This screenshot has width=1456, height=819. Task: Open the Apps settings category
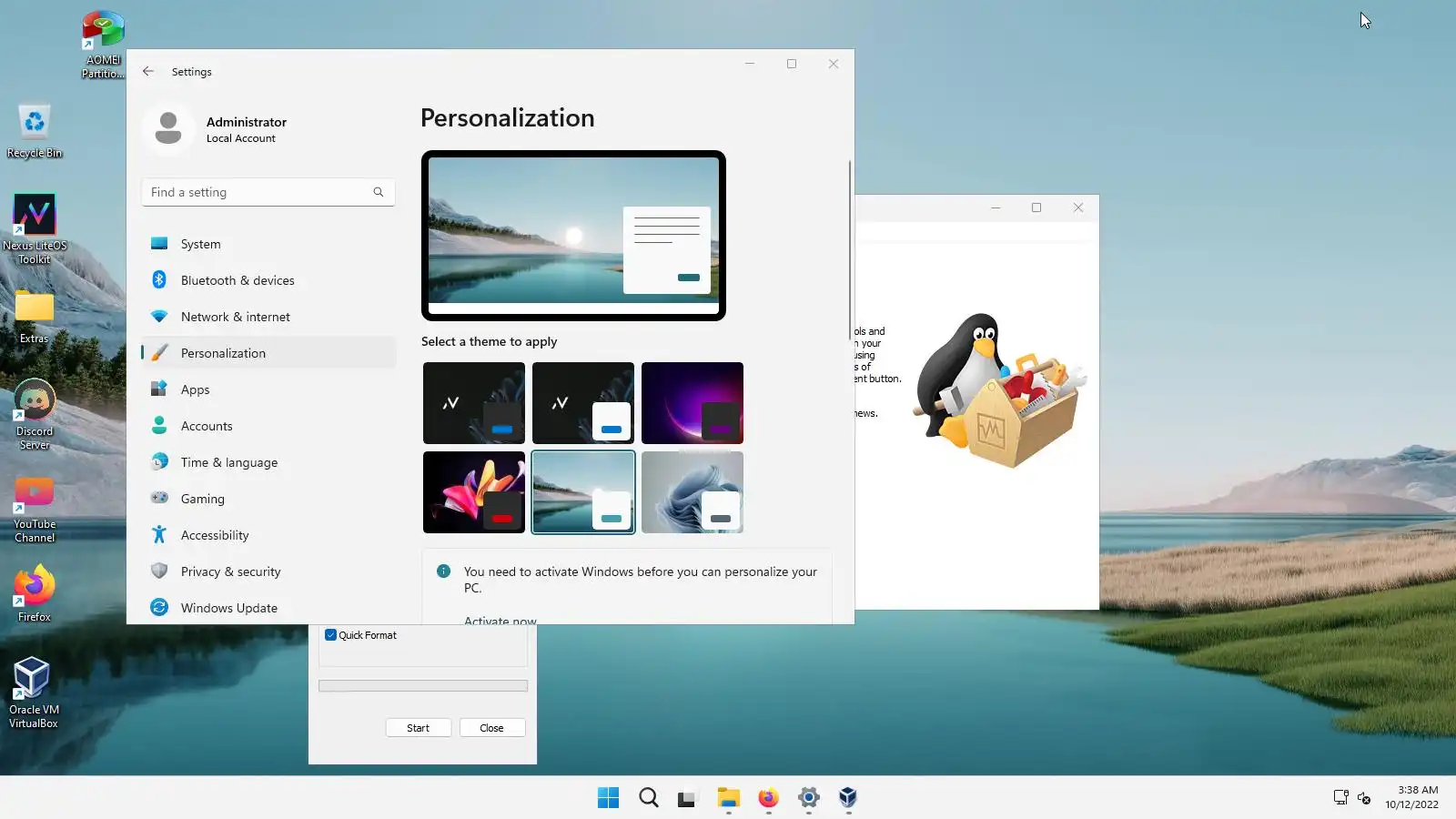click(268, 389)
